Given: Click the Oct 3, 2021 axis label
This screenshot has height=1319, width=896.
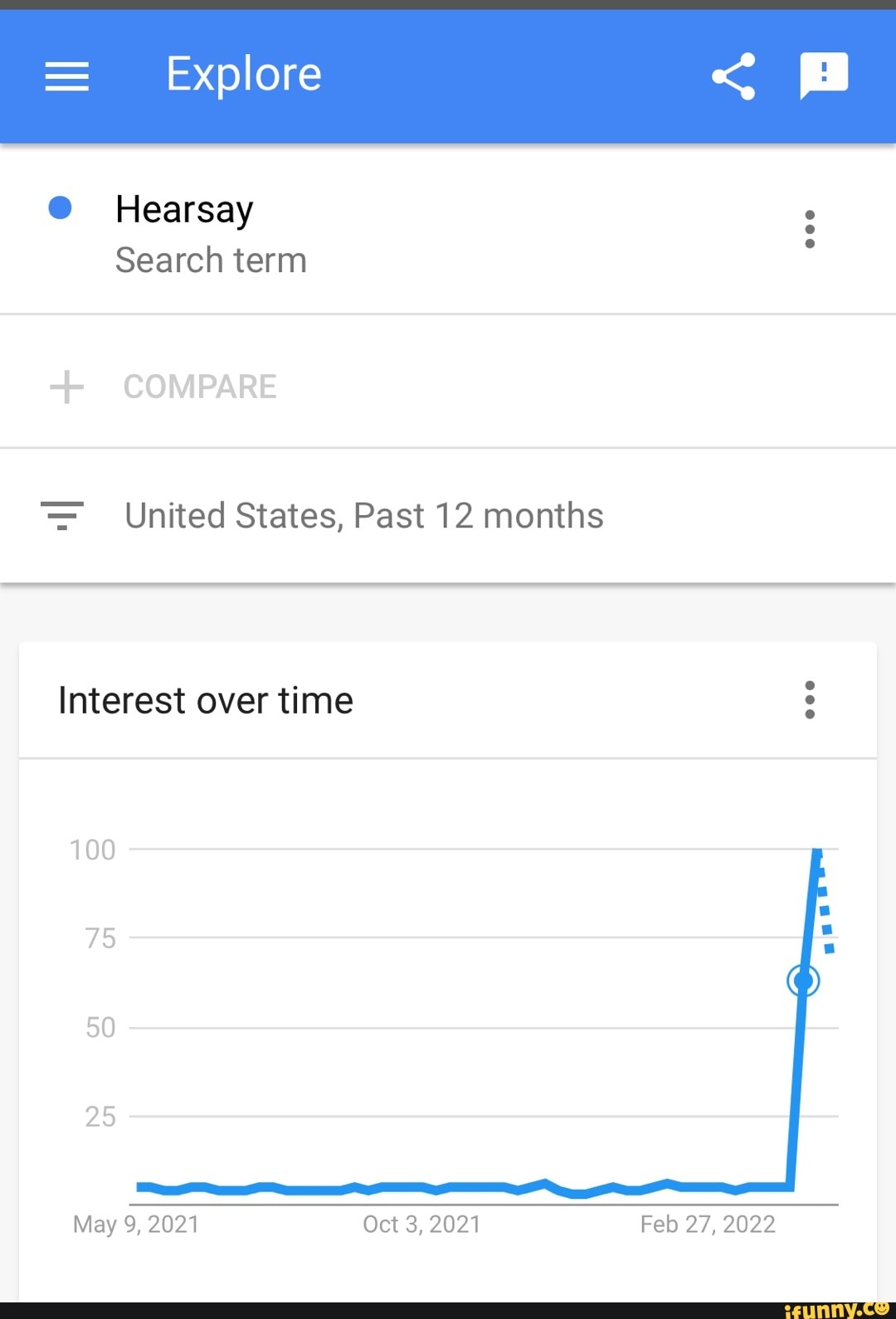Looking at the screenshot, I should pyautogui.click(x=421, y=1224).
